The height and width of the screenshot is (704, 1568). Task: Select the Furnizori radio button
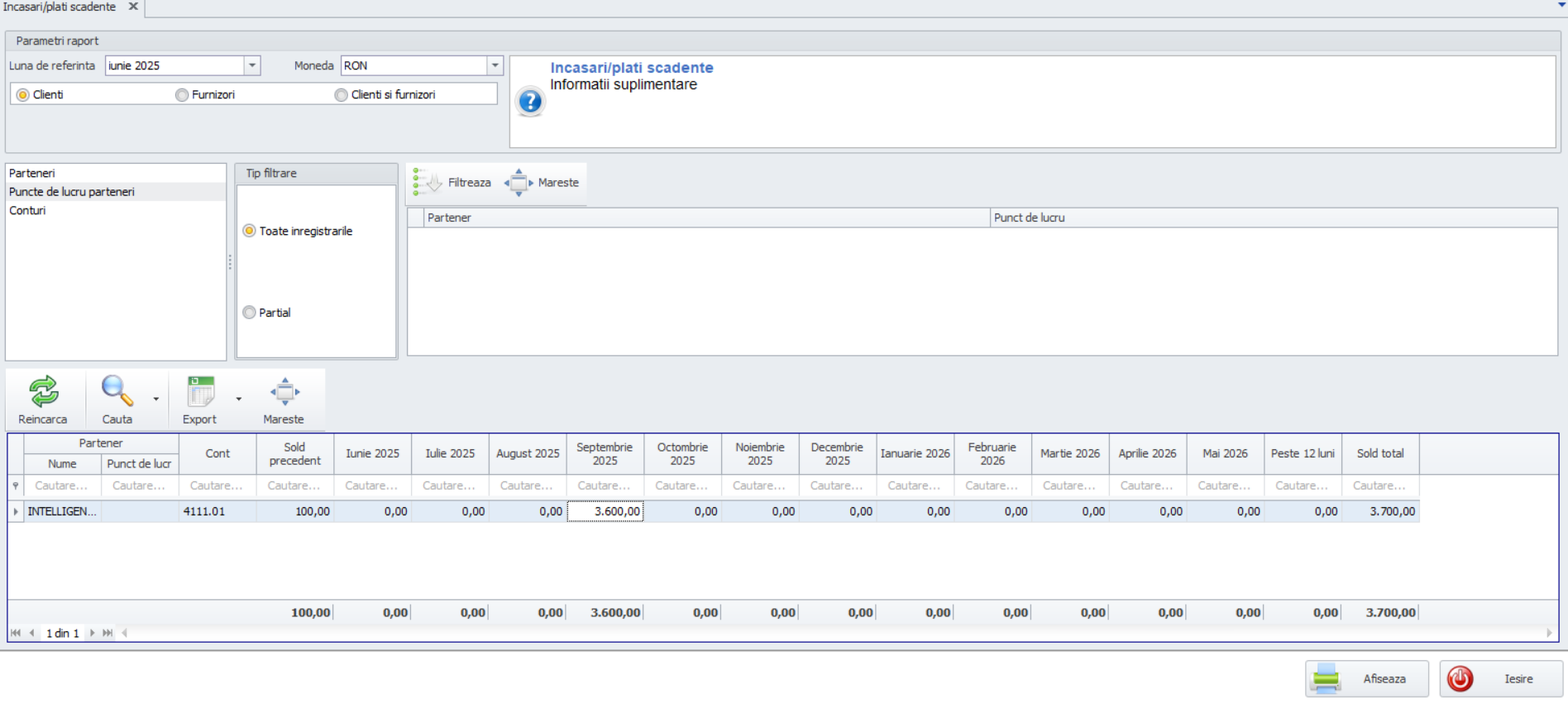coord(182,95)
